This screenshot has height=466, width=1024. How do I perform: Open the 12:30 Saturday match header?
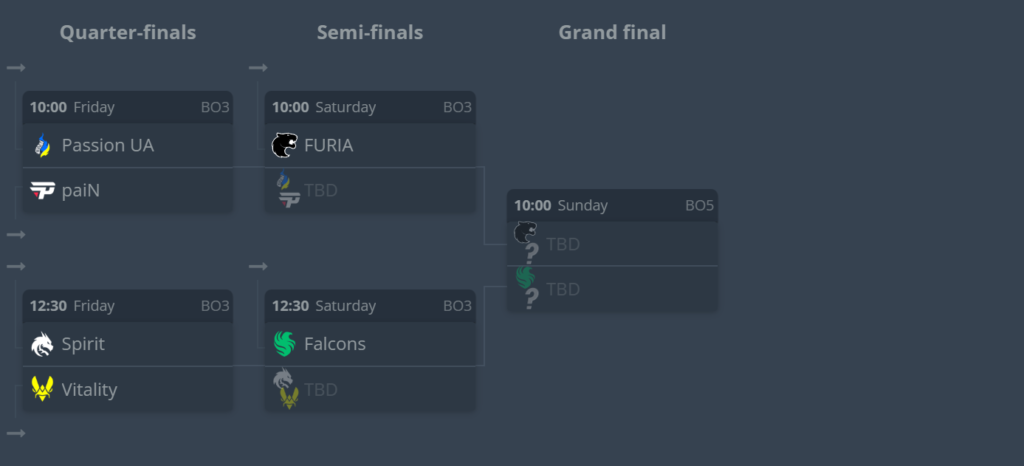click(x=370, y=306)
